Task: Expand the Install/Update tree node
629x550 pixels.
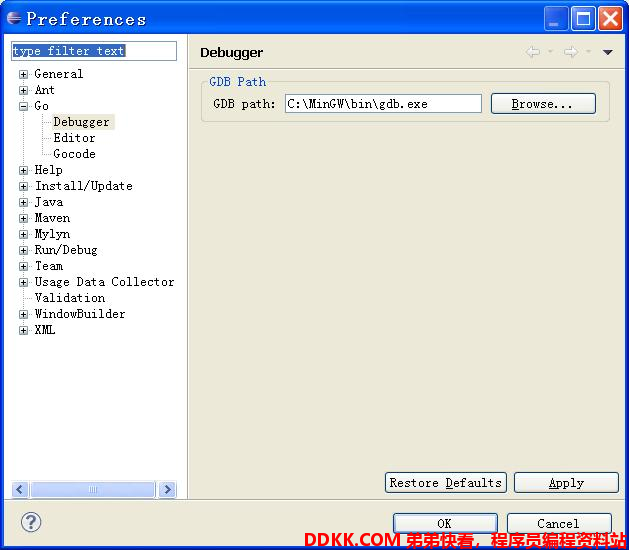Action: 24,187
